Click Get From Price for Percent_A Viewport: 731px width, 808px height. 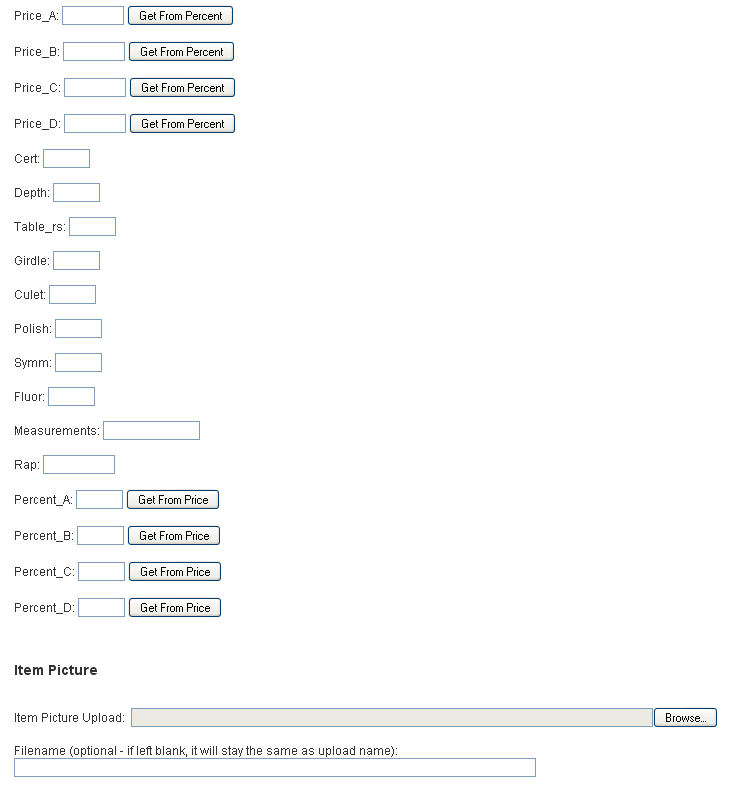pyautogui.click(x=173, y=500)
